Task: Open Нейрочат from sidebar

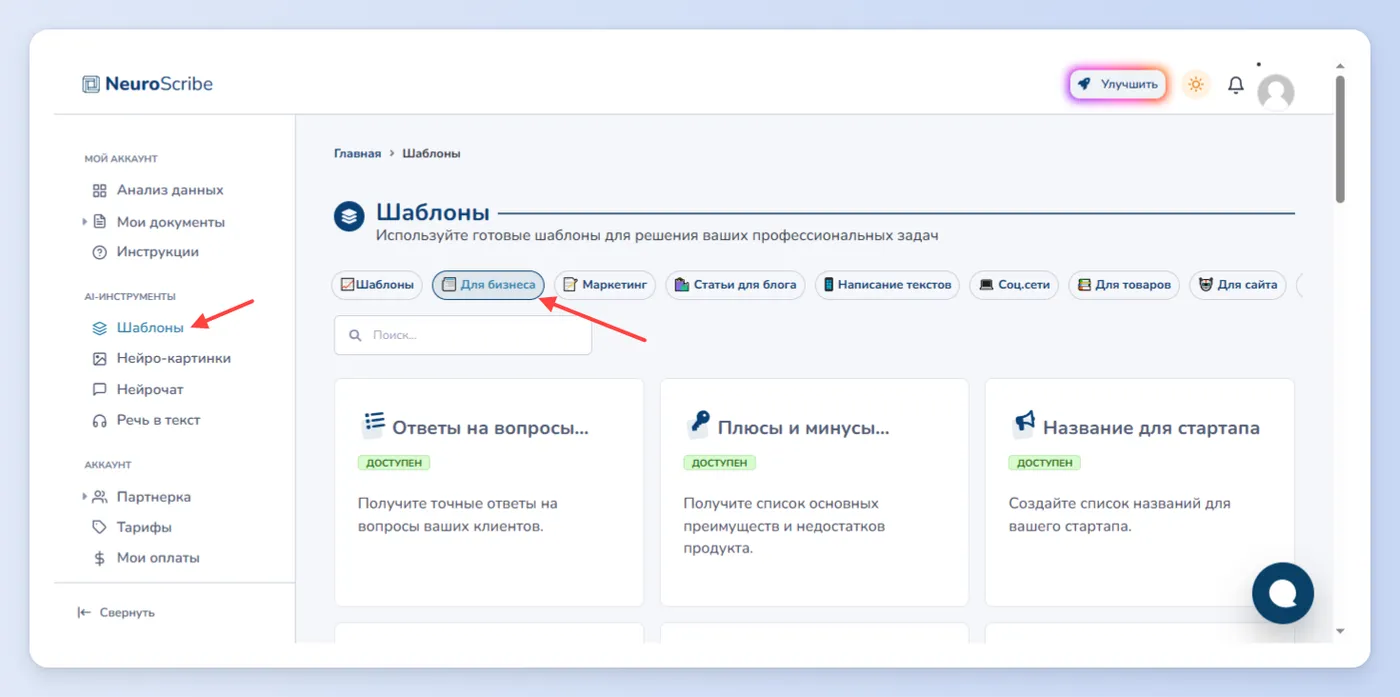Action: pyautogui.click(x=137, y=389)
